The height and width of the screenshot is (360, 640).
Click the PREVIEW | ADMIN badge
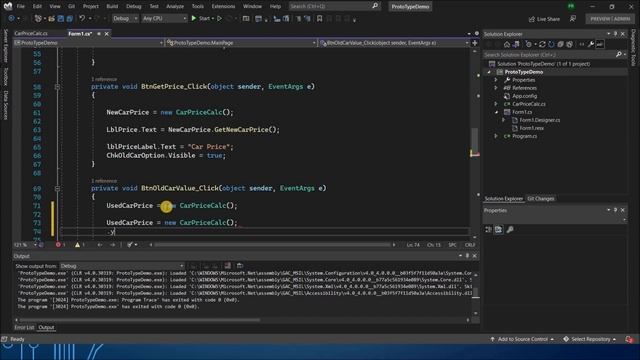[610, 19]
